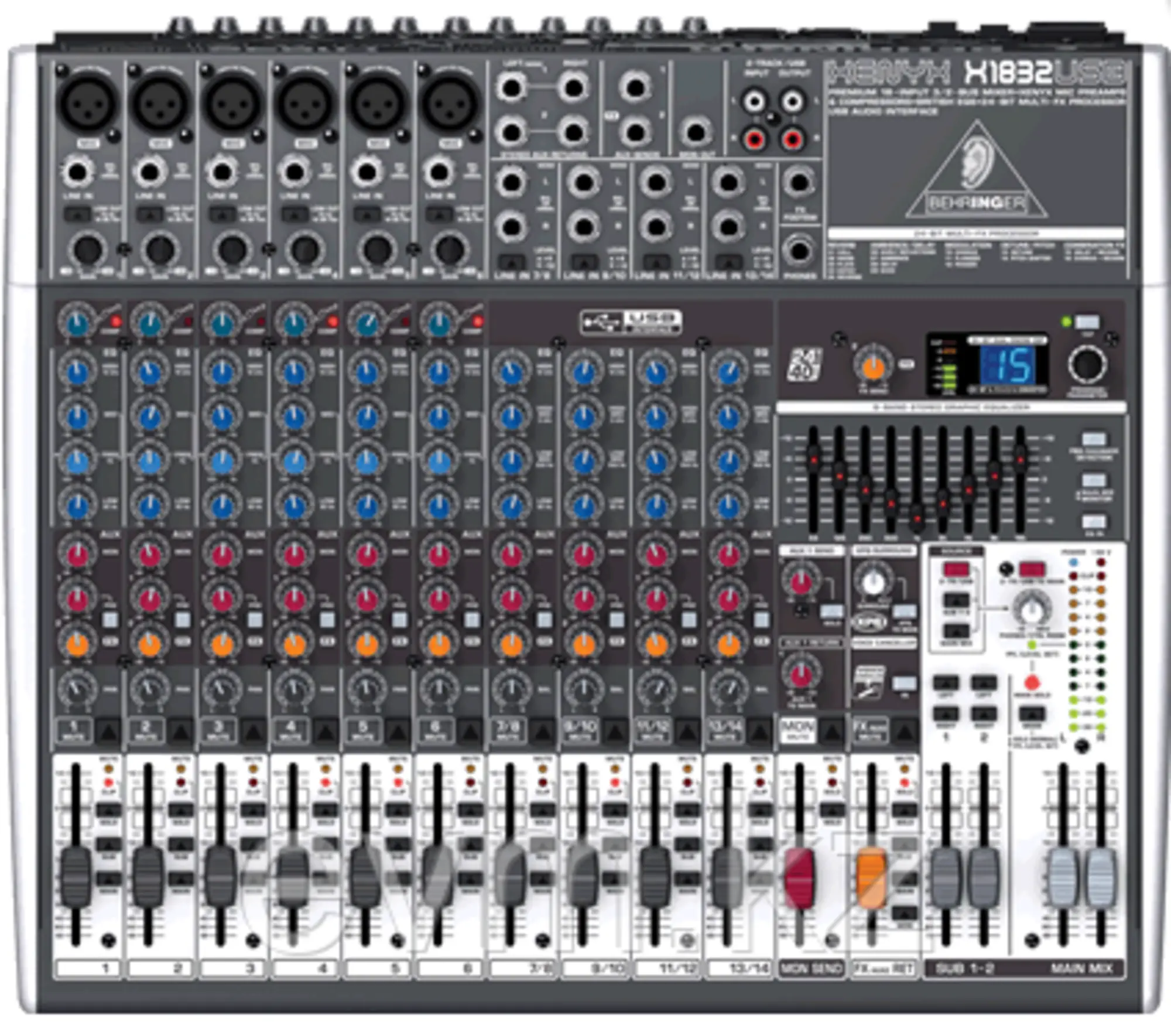This screenshot has height=1036, width=1171.
Task: Click the XLR mic input of channel 4
Action: point(304,104)
